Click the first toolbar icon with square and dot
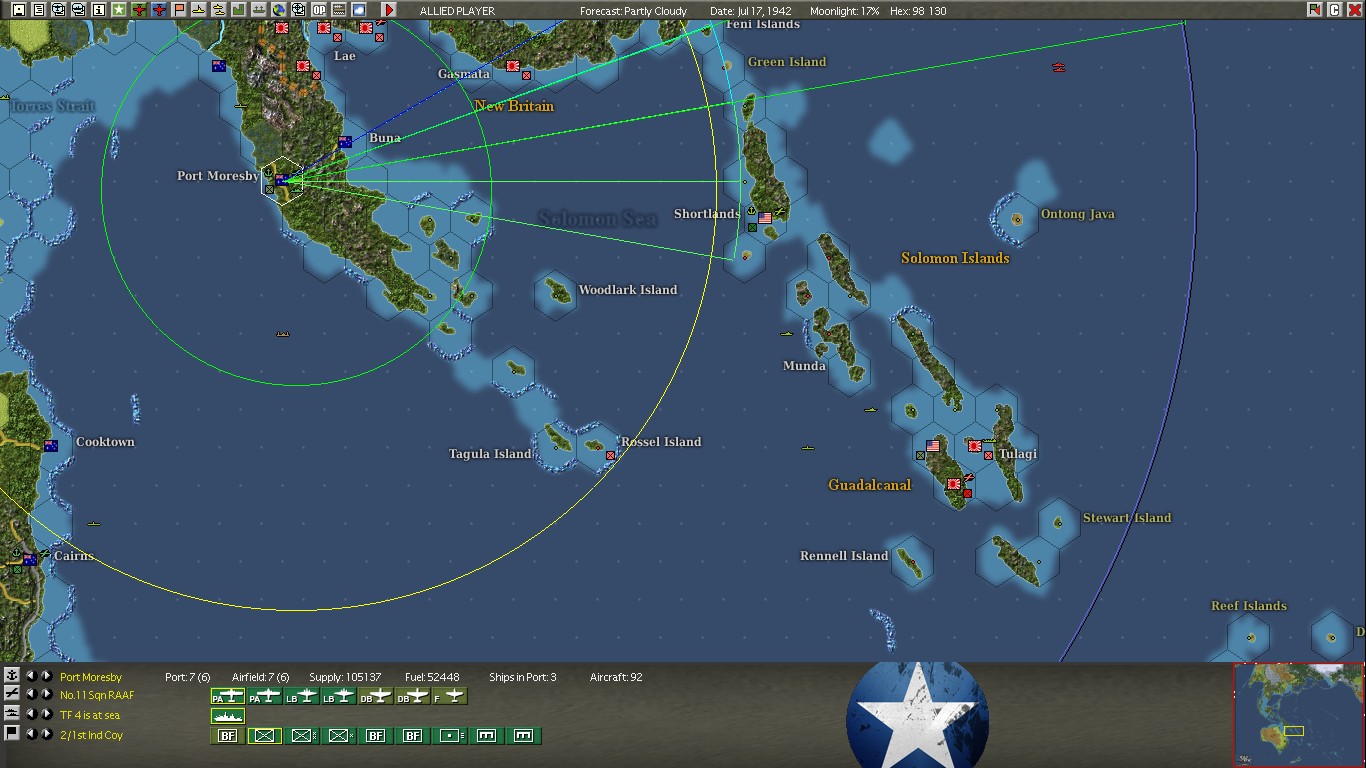The height and width of the screenshot is (768, 1366). 19,10
